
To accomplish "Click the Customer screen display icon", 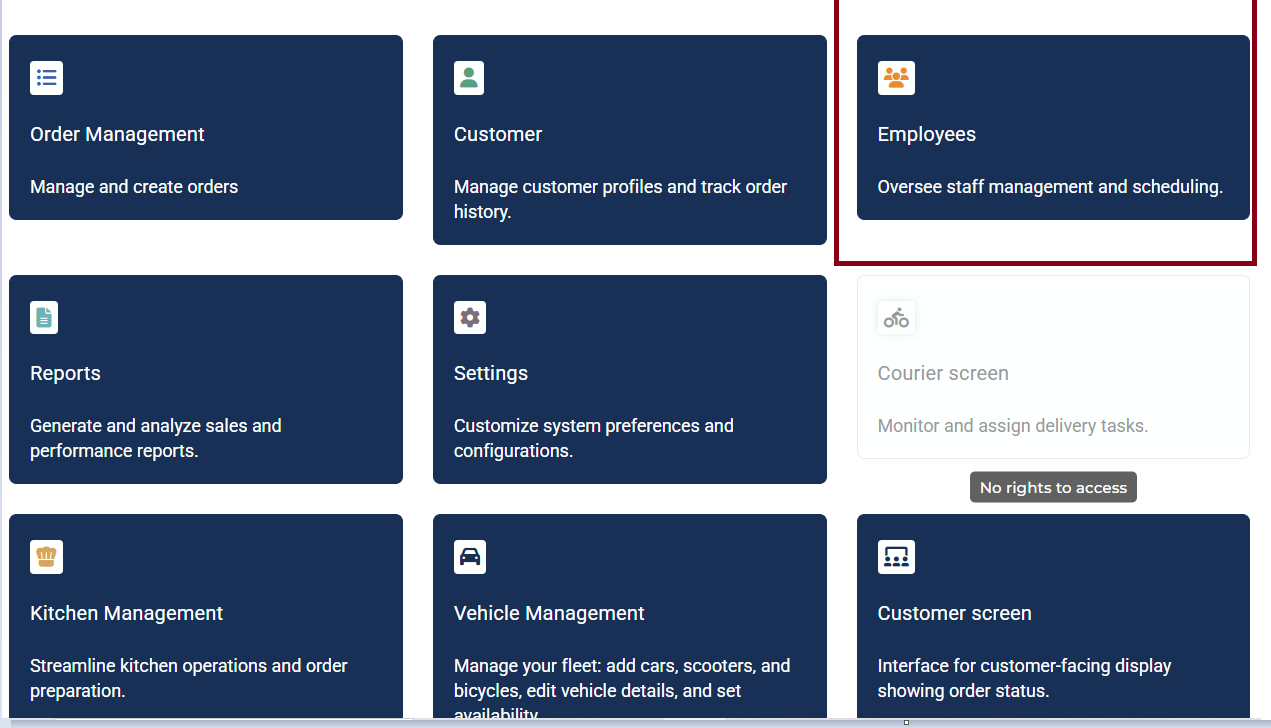I will tap(896, 557).
